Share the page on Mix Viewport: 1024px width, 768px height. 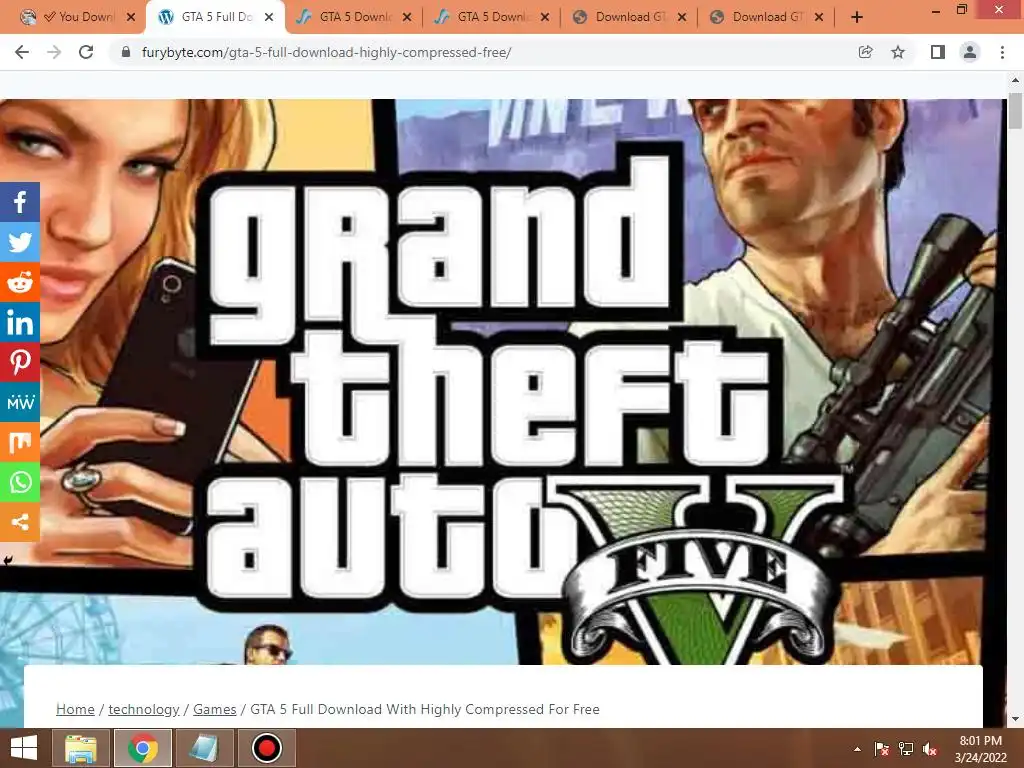point(20,442)
